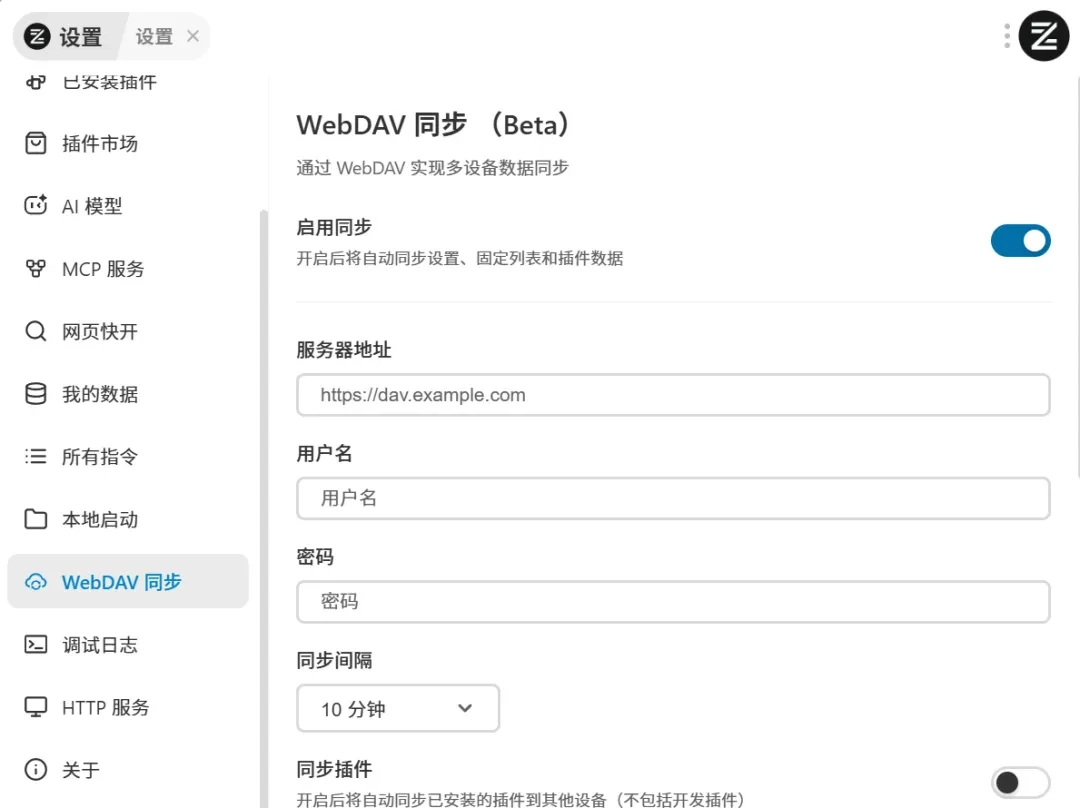Open the 网页快开 settings page
The image size is (1080, 808).
click(128, 331)
